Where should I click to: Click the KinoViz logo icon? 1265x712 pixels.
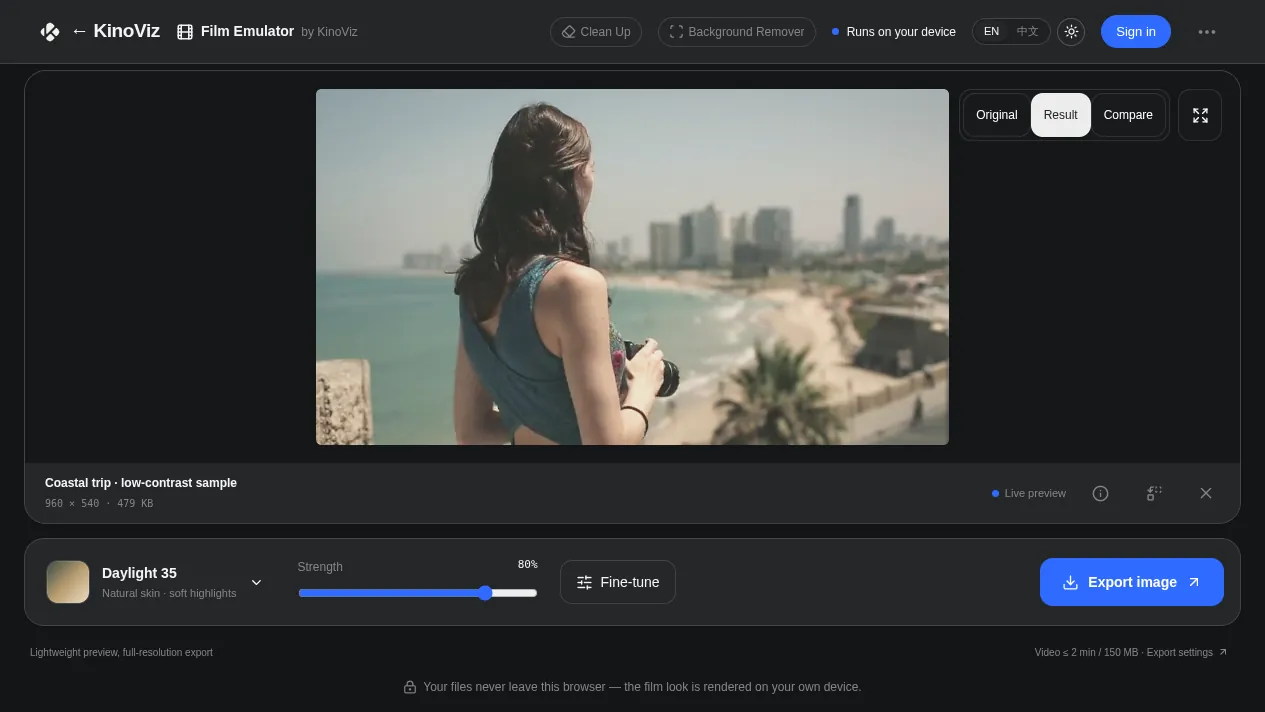tap(50, 32)
